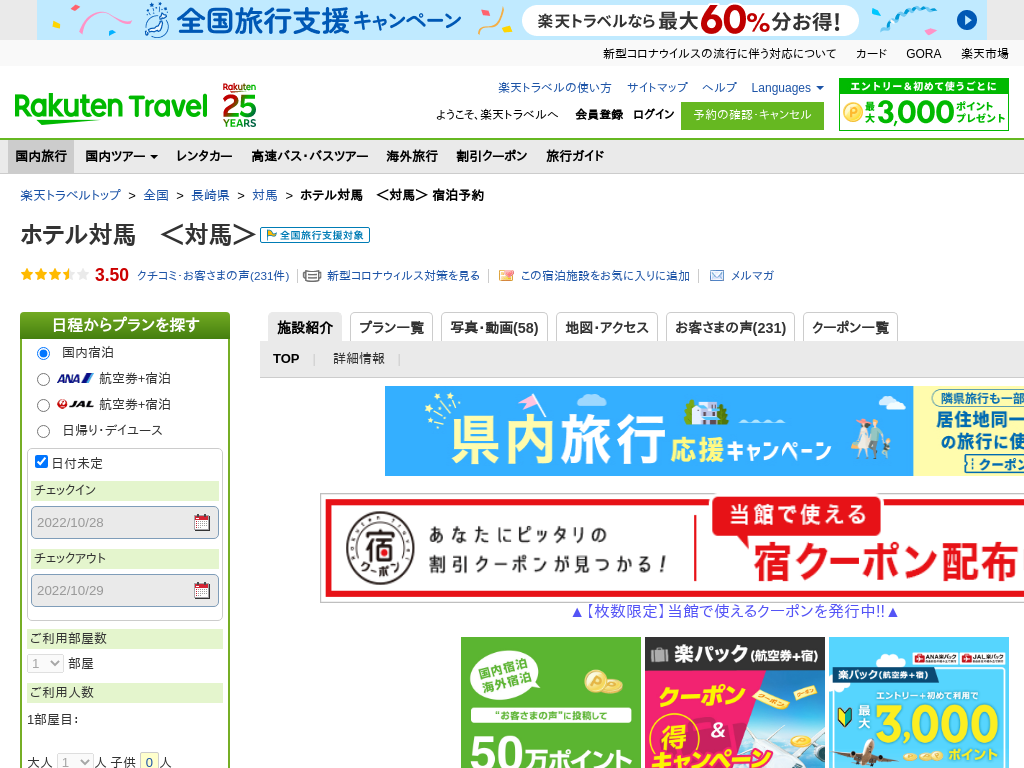This screenshot has width=1024, height=768.
Task: Open the 旅行ガイド navigation item
Action: coord(575,156)
